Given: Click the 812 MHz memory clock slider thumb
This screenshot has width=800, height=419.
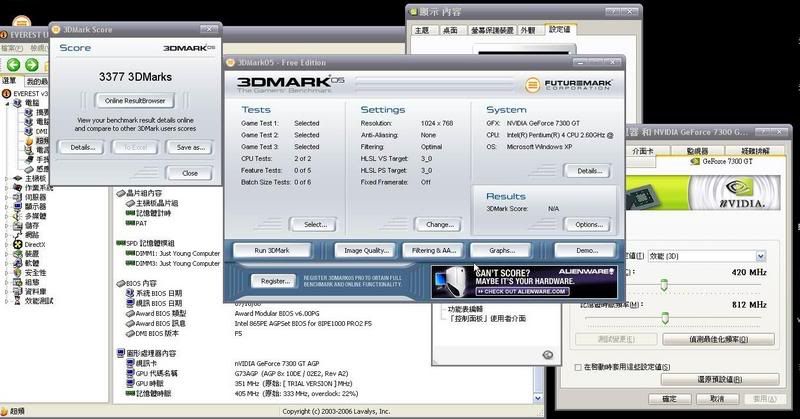Looking at the screenshot, I should pos(665,317).
